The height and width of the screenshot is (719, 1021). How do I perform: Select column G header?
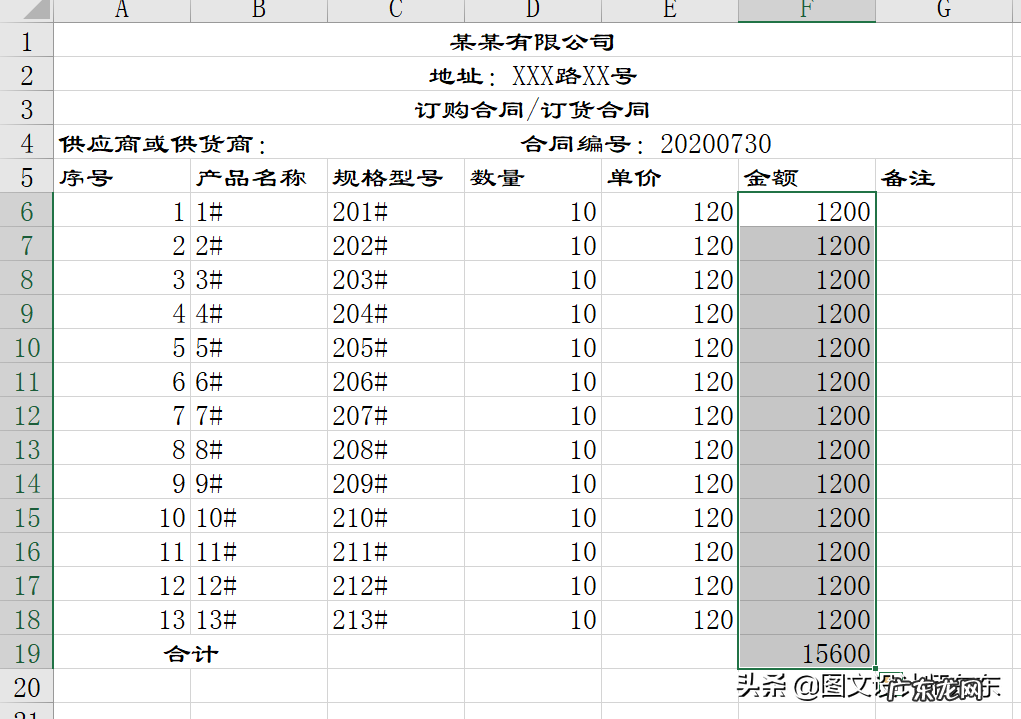[x=942, y=10]
